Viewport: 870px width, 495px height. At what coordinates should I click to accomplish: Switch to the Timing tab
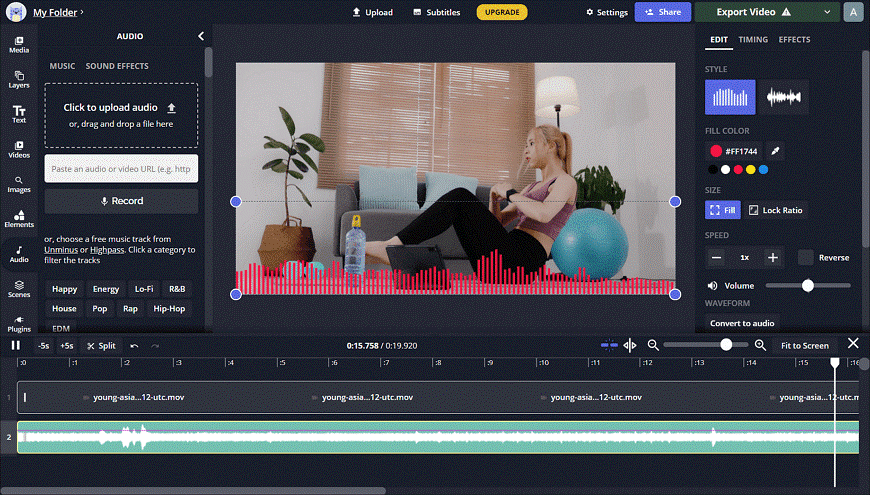tap(753, 40)
